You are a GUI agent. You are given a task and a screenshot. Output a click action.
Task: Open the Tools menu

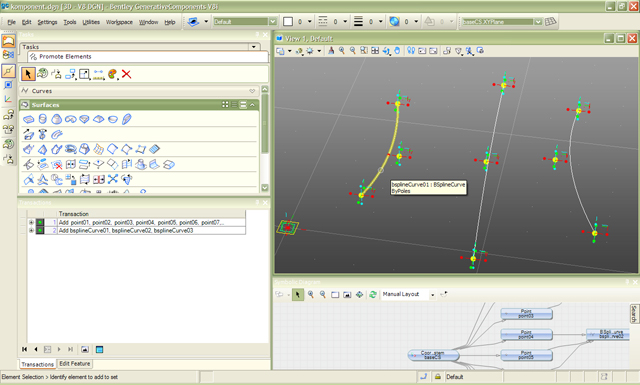point(70,22)
